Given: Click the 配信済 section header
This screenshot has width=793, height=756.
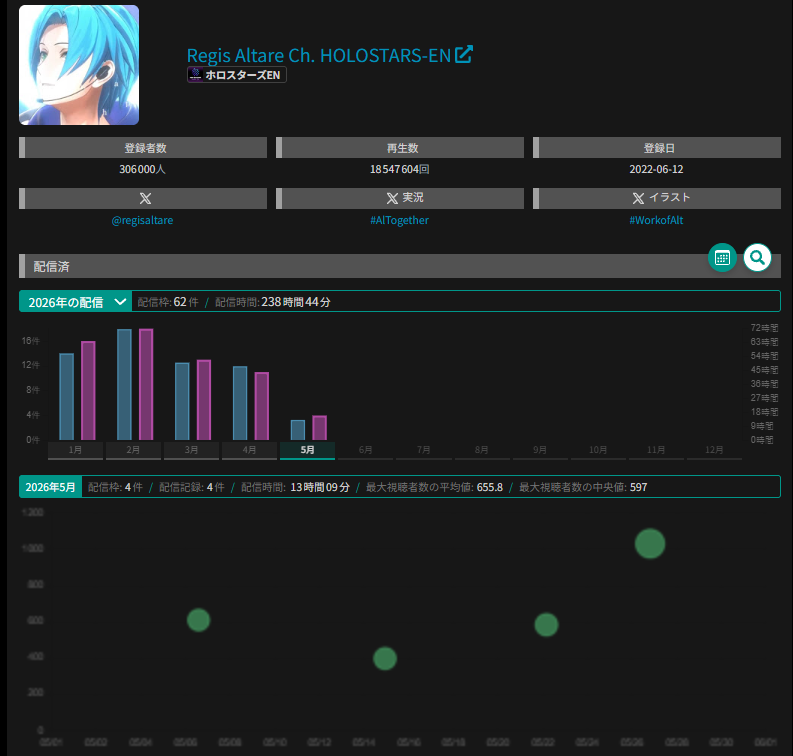Looking at the screenshot, I should point(400,266).
